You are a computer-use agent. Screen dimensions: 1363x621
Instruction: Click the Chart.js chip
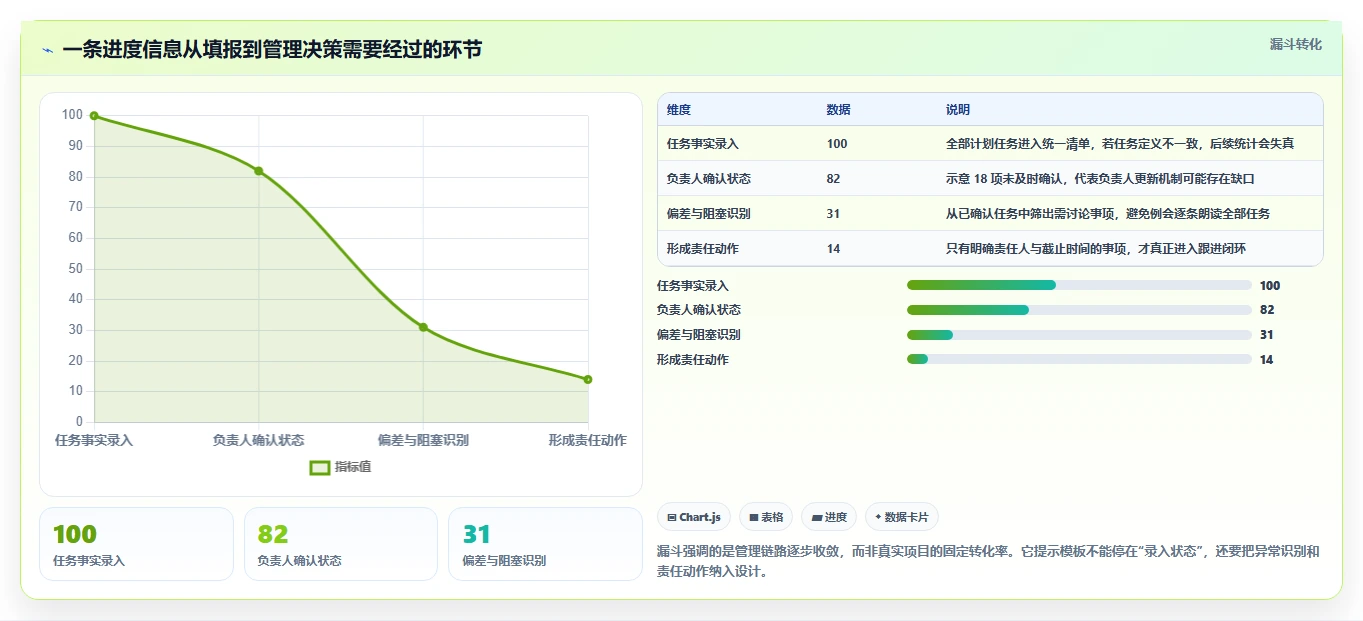coord(694,517)
